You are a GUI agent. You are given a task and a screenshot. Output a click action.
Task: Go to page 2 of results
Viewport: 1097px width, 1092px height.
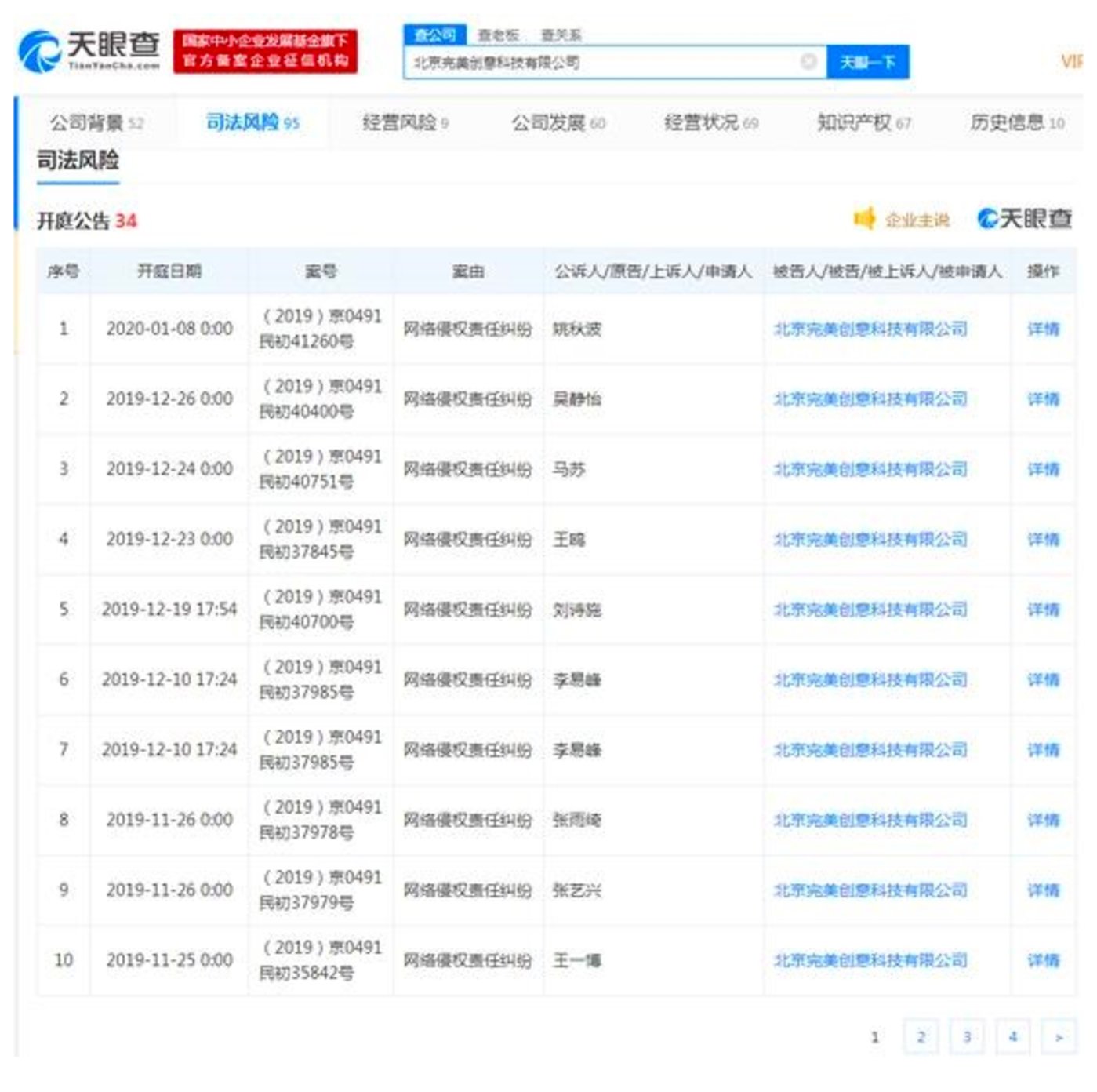coord(921,1037)
